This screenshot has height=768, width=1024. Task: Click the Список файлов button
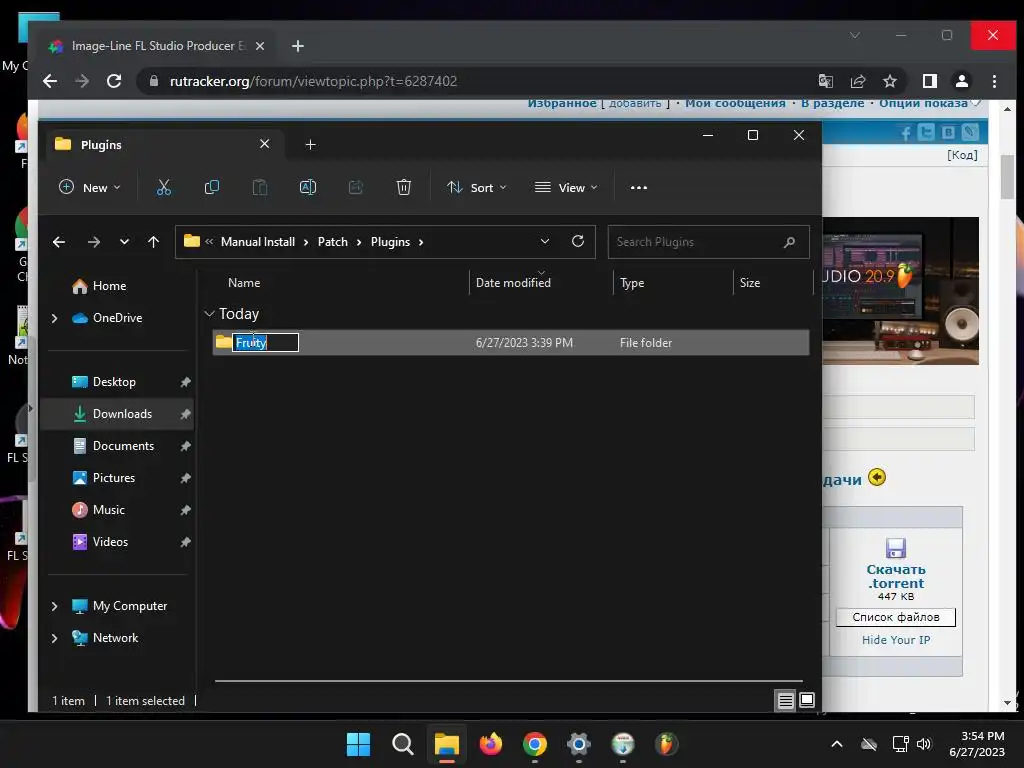896,617
